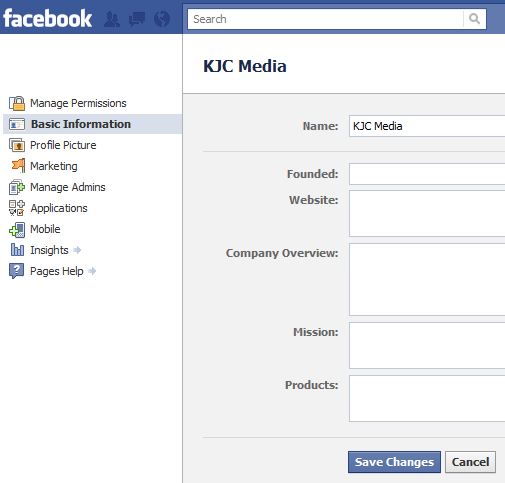Image resolution: width=505 pixels, height=483 pixels.
Task: Click the Profile Picture sidebar icon
Action: coord(17,145)
